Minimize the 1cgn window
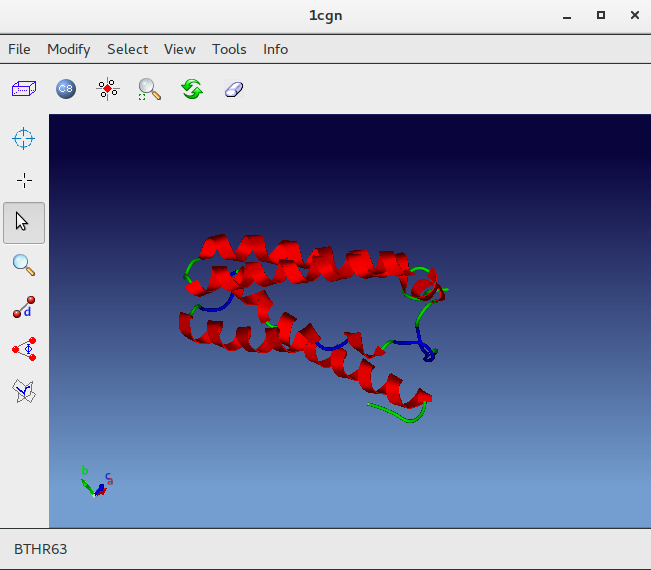The width and height of the screenshot is (651, 570). tap(567, 16)
